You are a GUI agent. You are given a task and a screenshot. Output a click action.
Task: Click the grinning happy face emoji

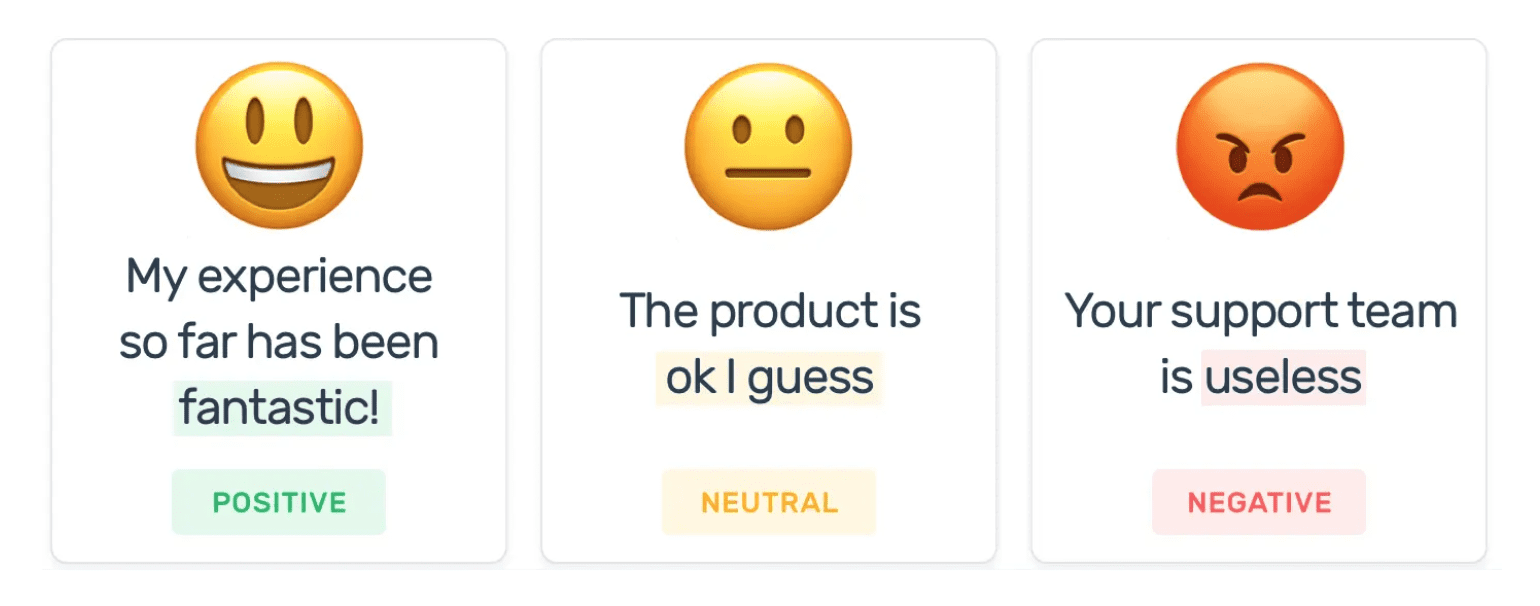coord(278,145)
